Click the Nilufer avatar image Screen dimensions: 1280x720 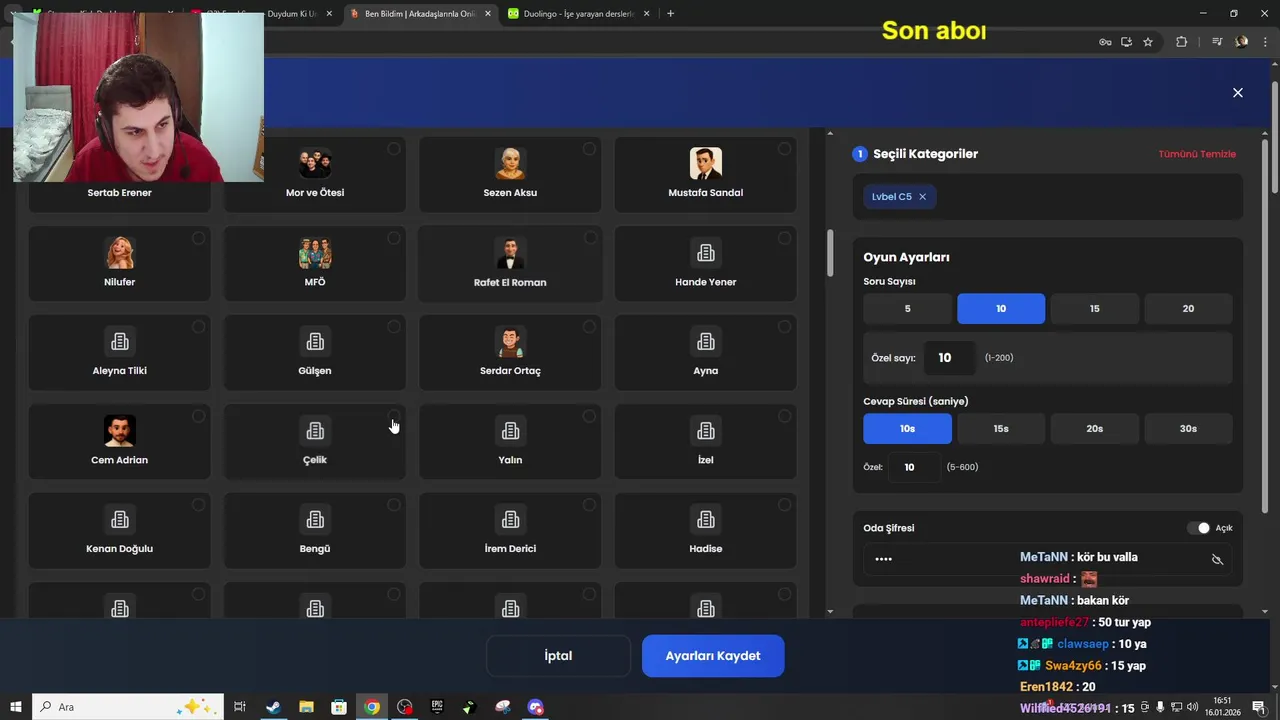120,253
